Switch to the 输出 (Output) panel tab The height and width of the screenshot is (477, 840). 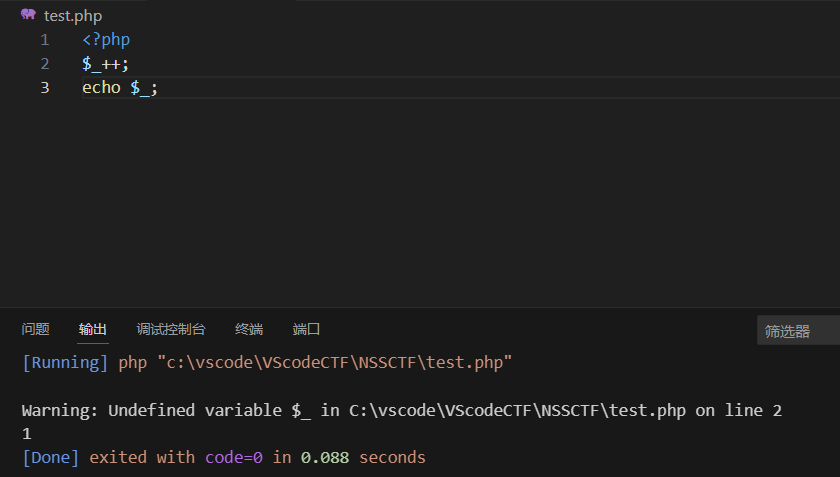[93, 329]
